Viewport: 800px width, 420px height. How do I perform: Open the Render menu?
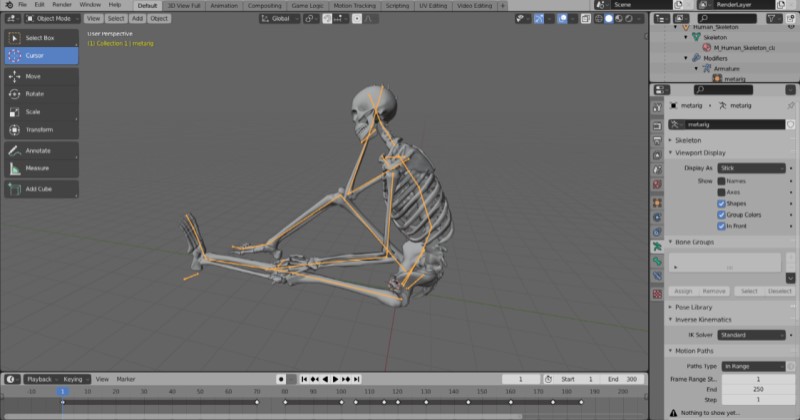click(x=61, y=5)
